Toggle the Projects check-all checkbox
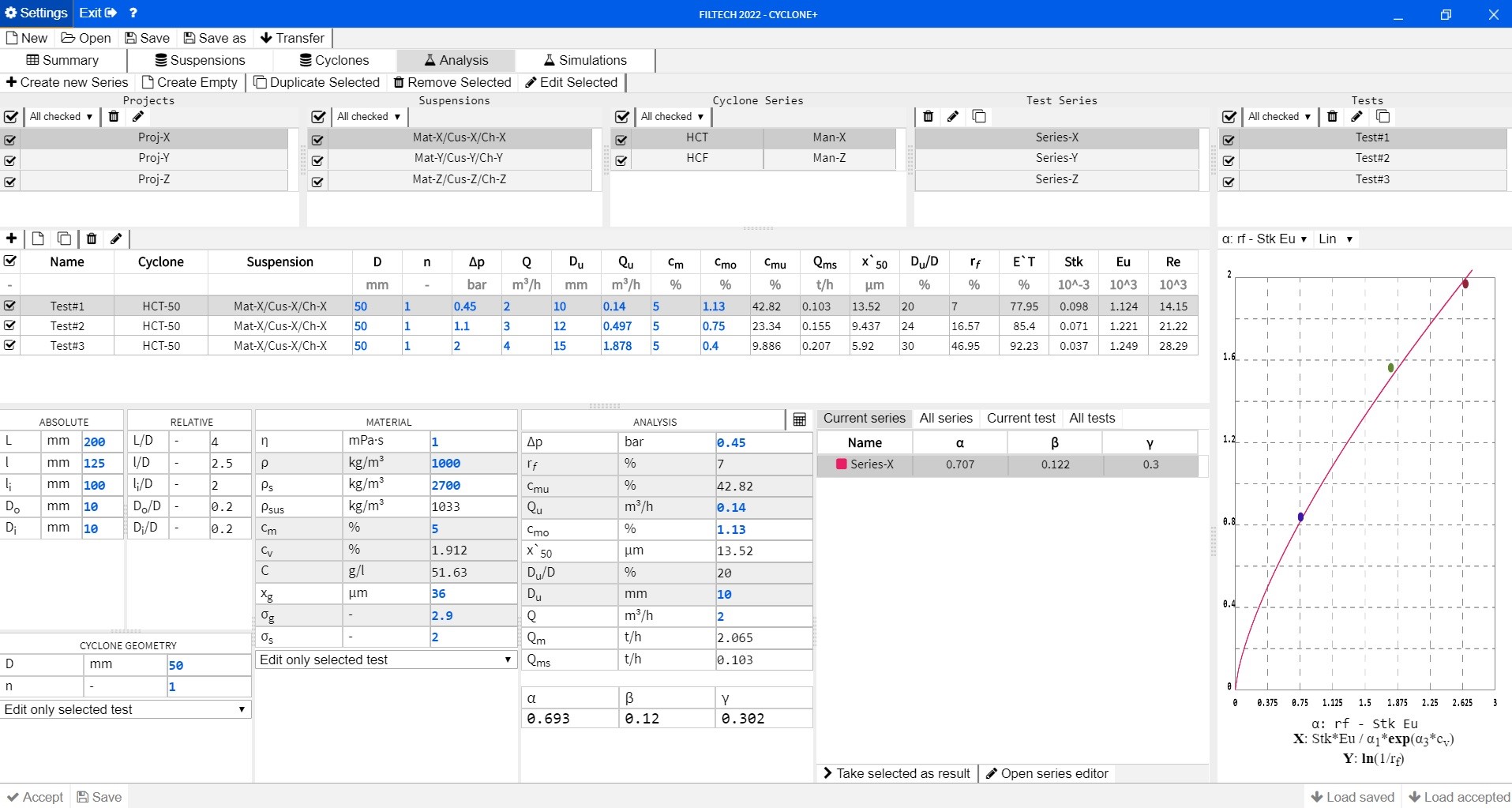 pos(11,117)
